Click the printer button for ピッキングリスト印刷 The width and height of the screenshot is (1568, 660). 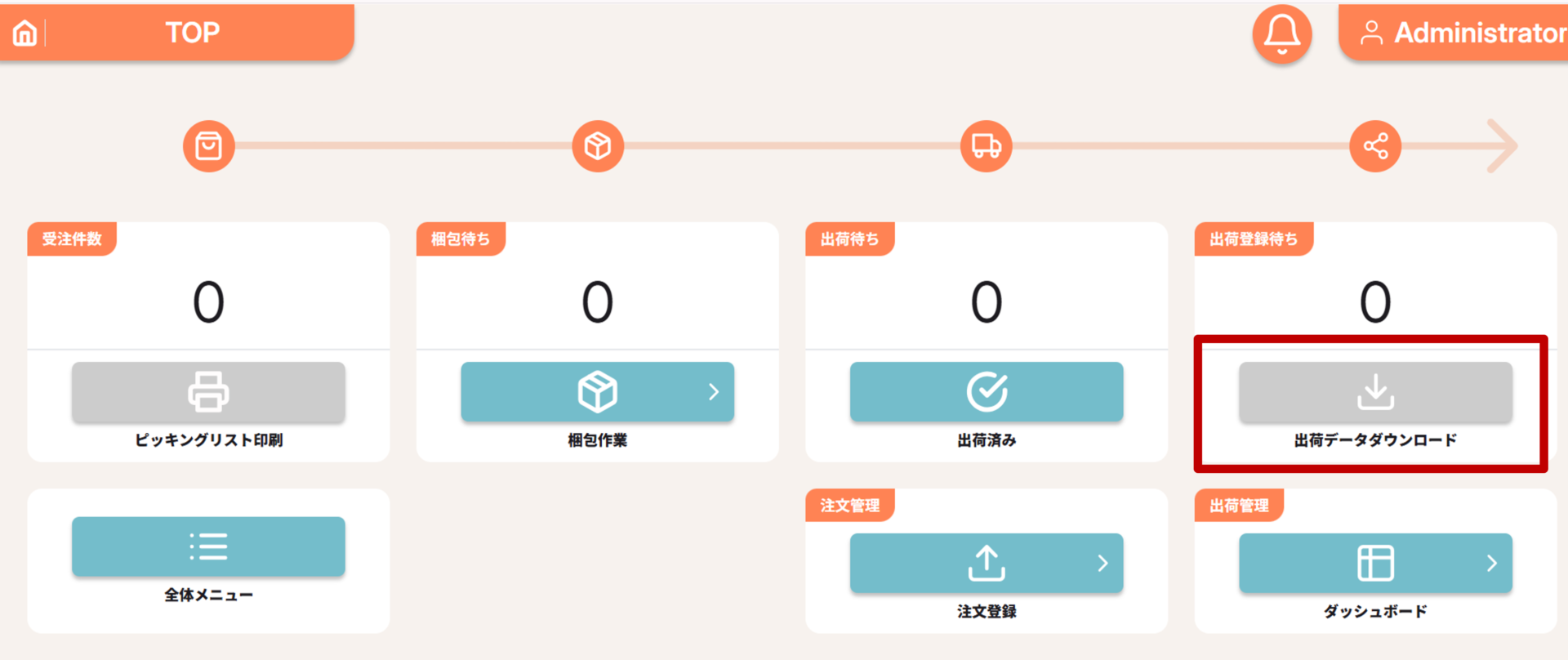[x=208, y=392]
